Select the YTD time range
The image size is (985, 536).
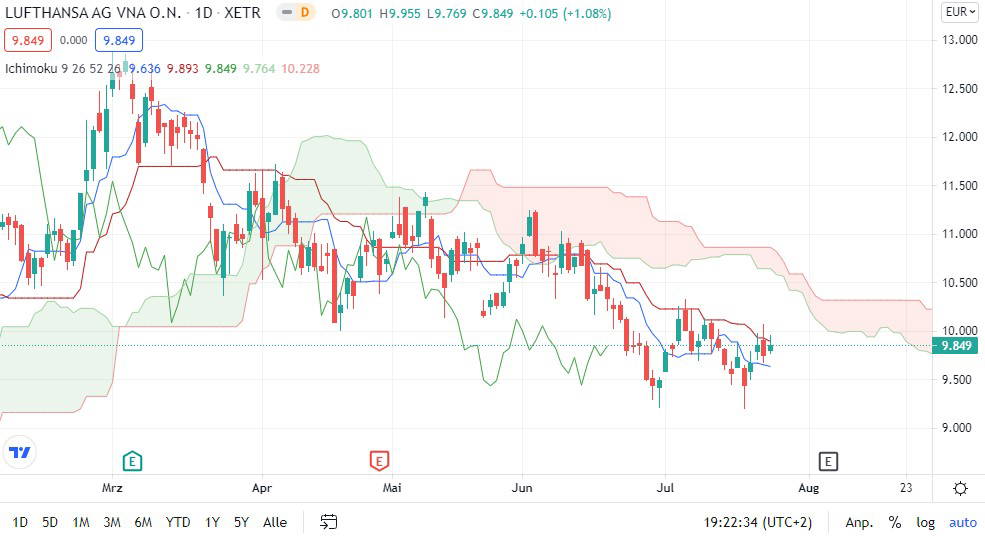tap(178, 522)
